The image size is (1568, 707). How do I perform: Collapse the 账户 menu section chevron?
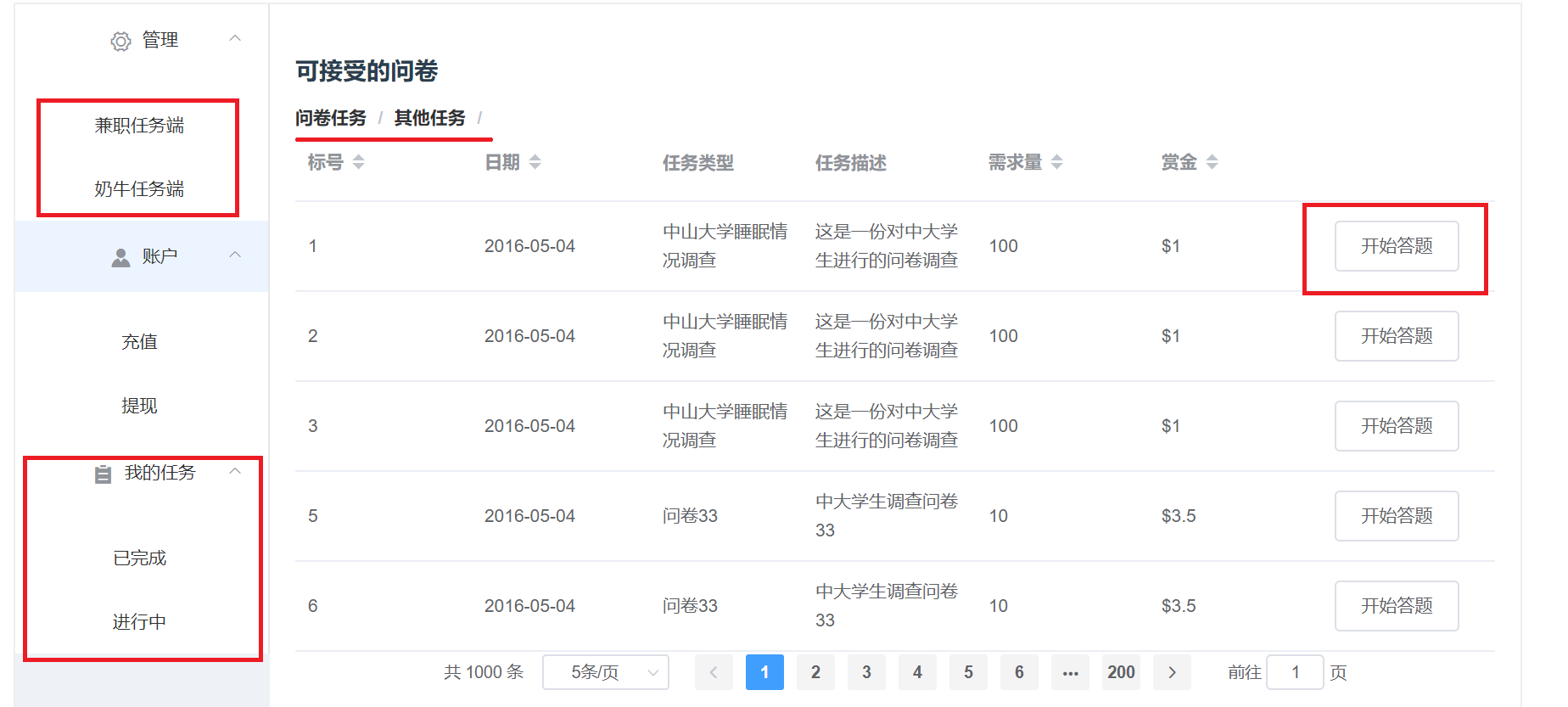pyautogui.click(x=235, y=255)
